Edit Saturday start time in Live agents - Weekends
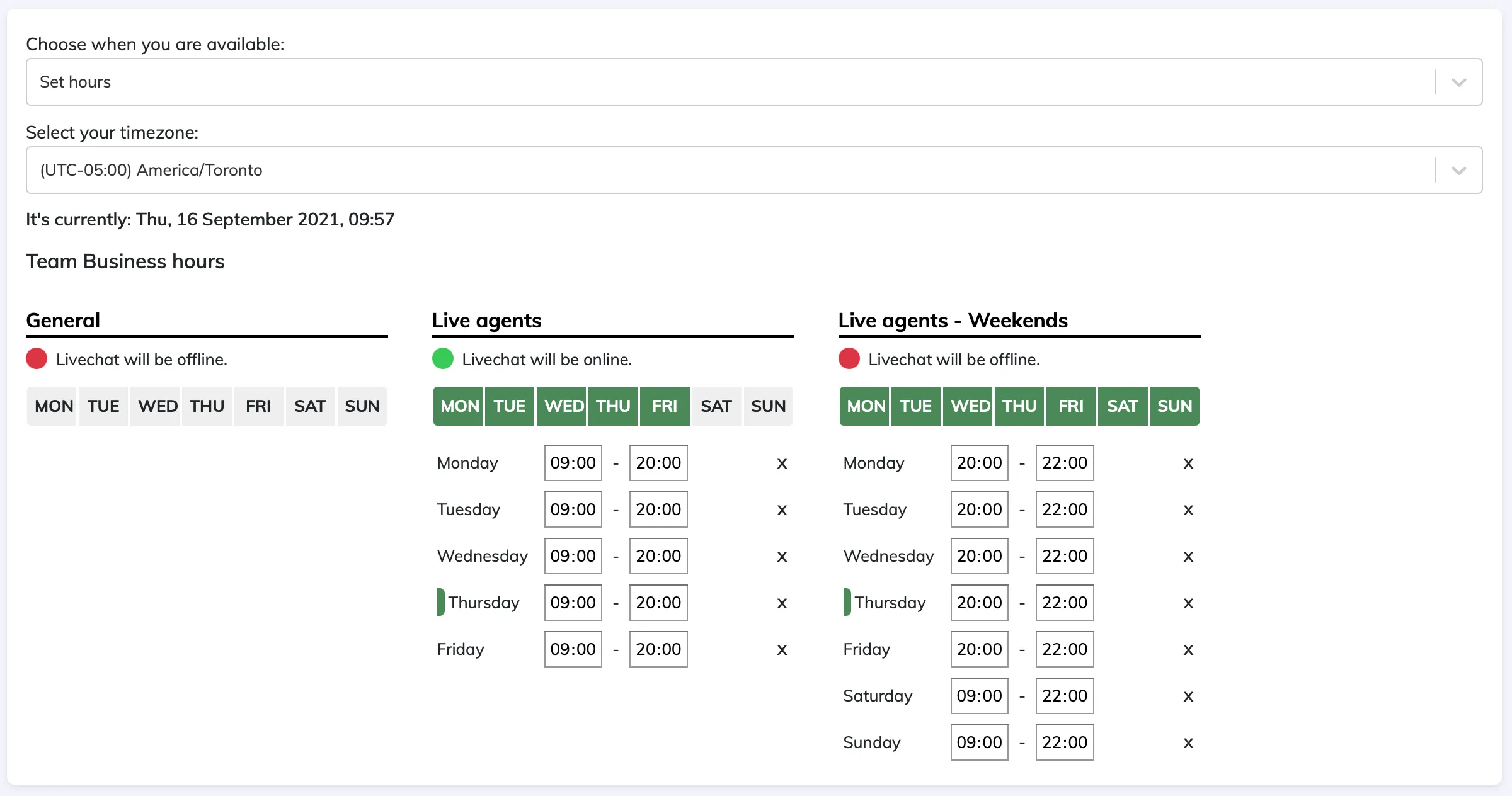1512x796 pixels. tap(980, 696)
